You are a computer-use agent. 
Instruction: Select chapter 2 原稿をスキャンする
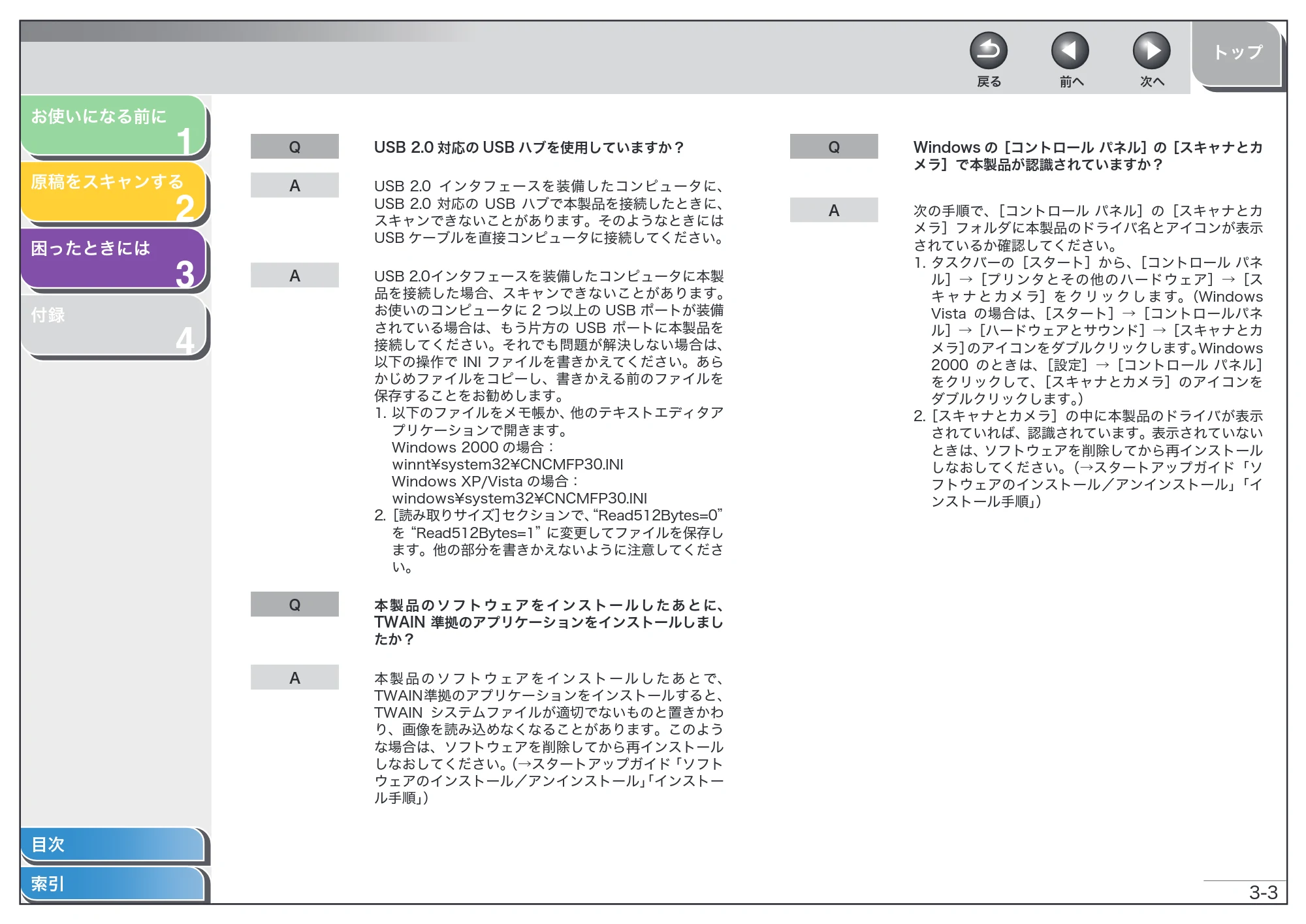[x=114, y=191]
